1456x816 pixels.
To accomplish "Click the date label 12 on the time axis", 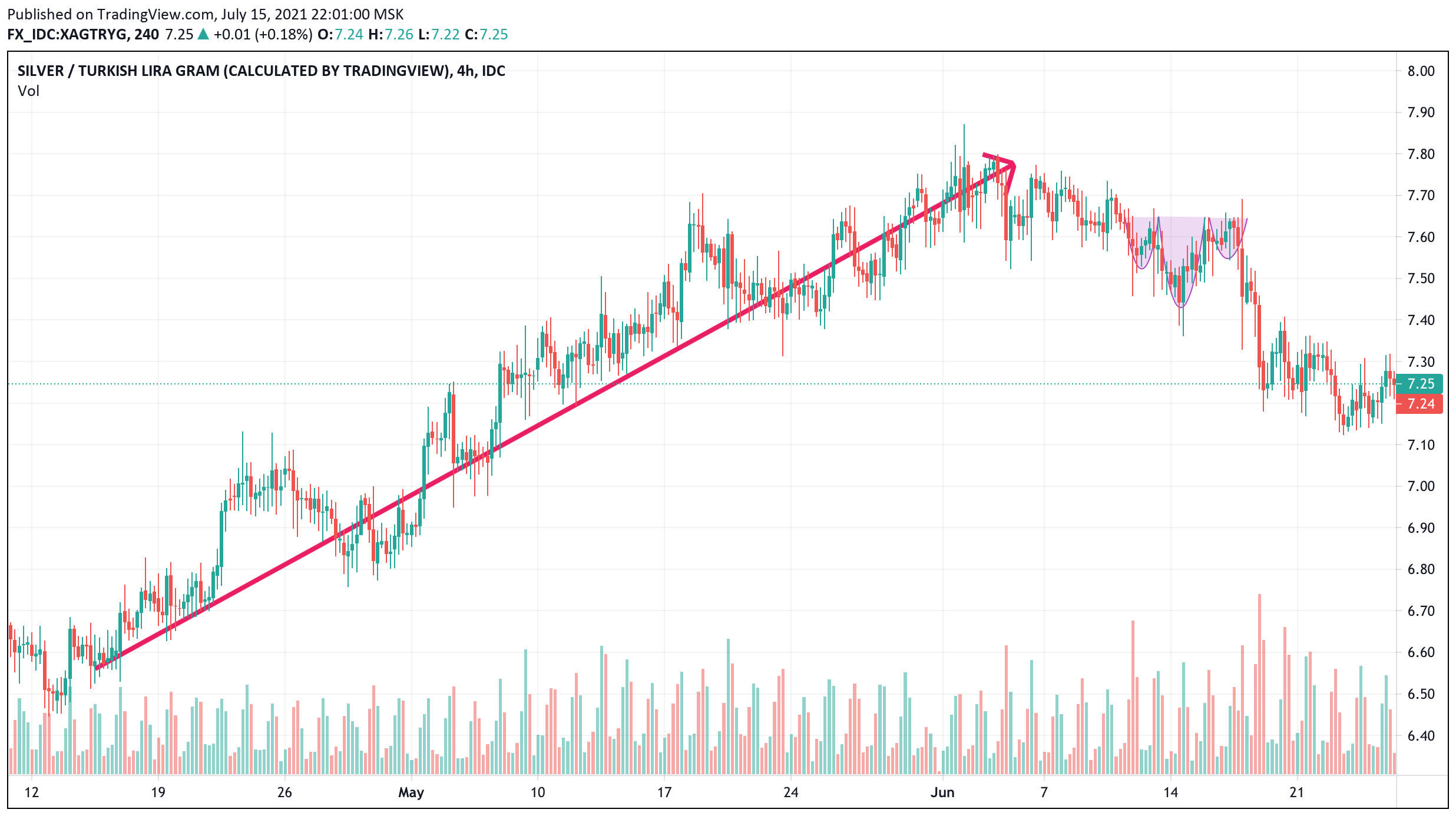I will (31, 792).
